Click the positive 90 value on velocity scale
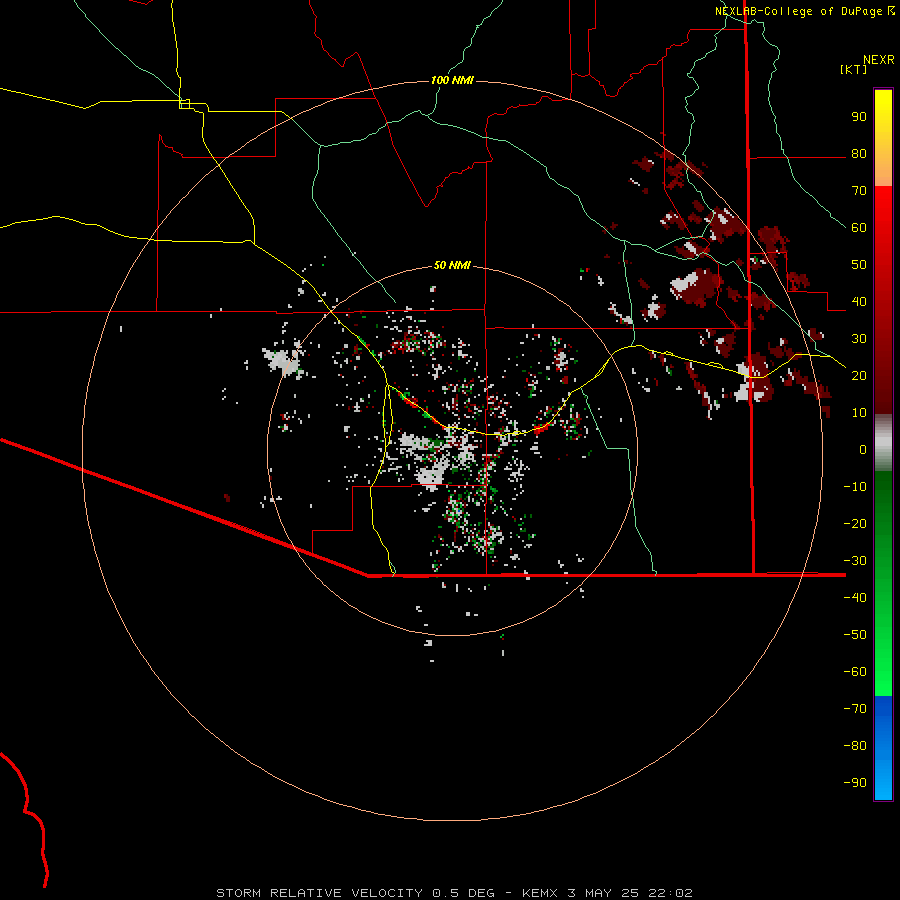The width and height of the screenshot is (900, 900). coord(859,117)
